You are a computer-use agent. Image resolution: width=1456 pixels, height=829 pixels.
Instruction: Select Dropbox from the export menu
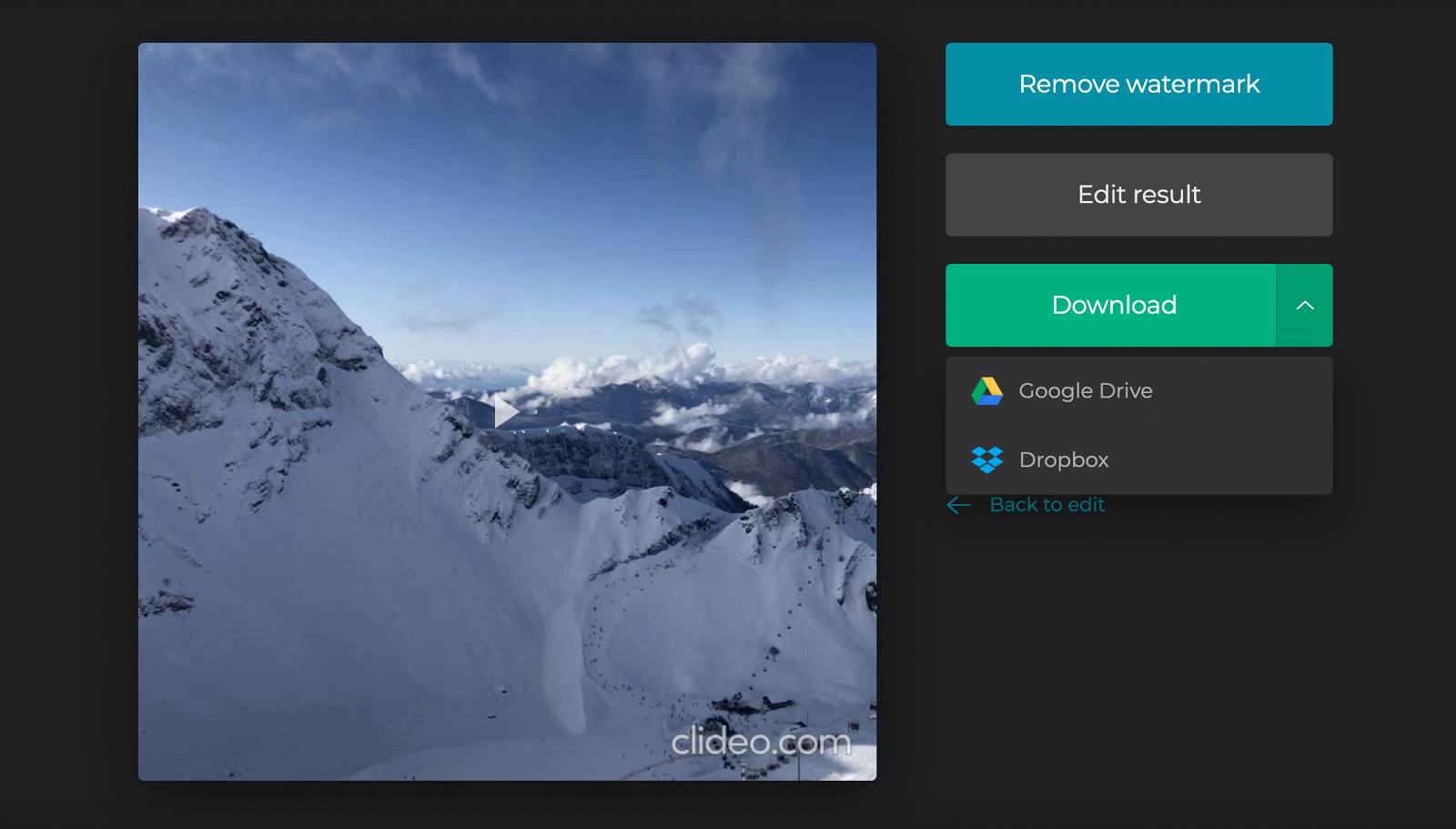pos(1064,460)
